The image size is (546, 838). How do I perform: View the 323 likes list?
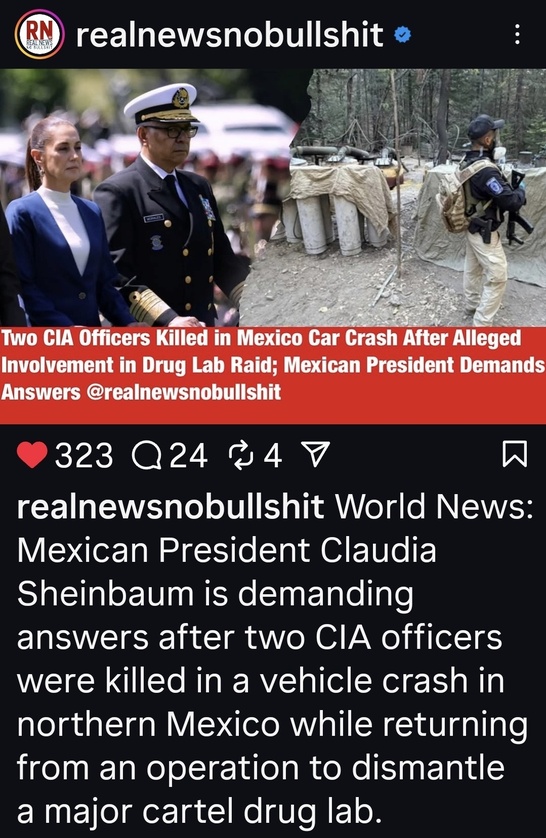pyautogui.click(x=84, y=455)
